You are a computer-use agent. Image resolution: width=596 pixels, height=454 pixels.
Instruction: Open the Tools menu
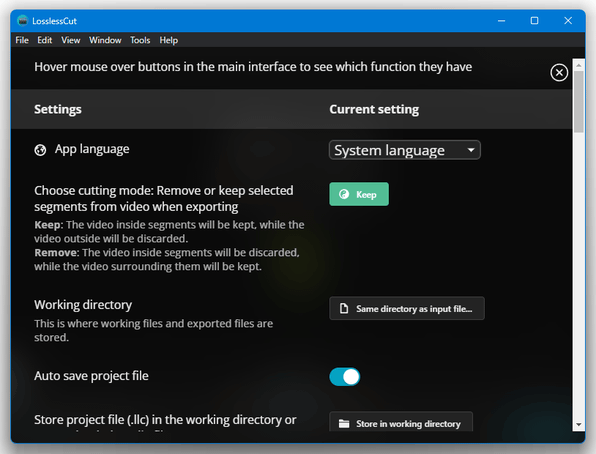click(x=140, y=40)
